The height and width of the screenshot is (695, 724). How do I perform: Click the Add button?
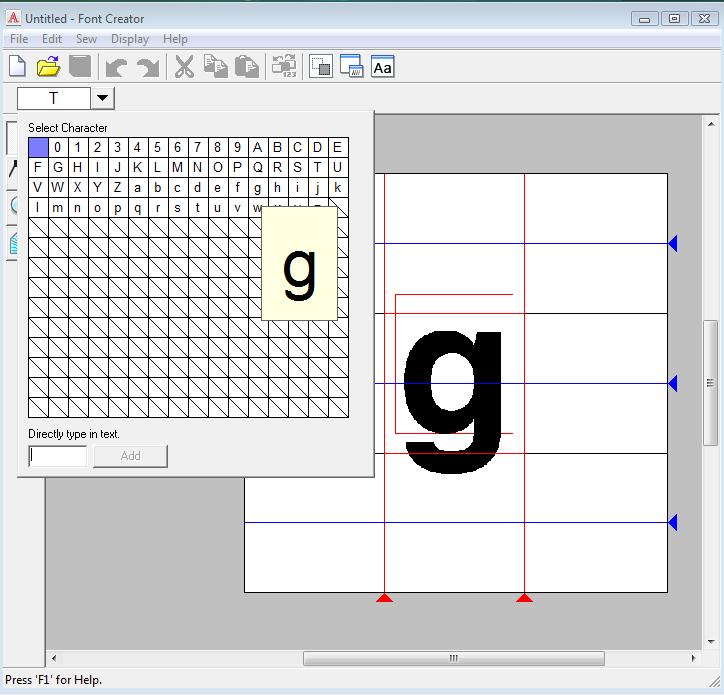click(130, 456)
